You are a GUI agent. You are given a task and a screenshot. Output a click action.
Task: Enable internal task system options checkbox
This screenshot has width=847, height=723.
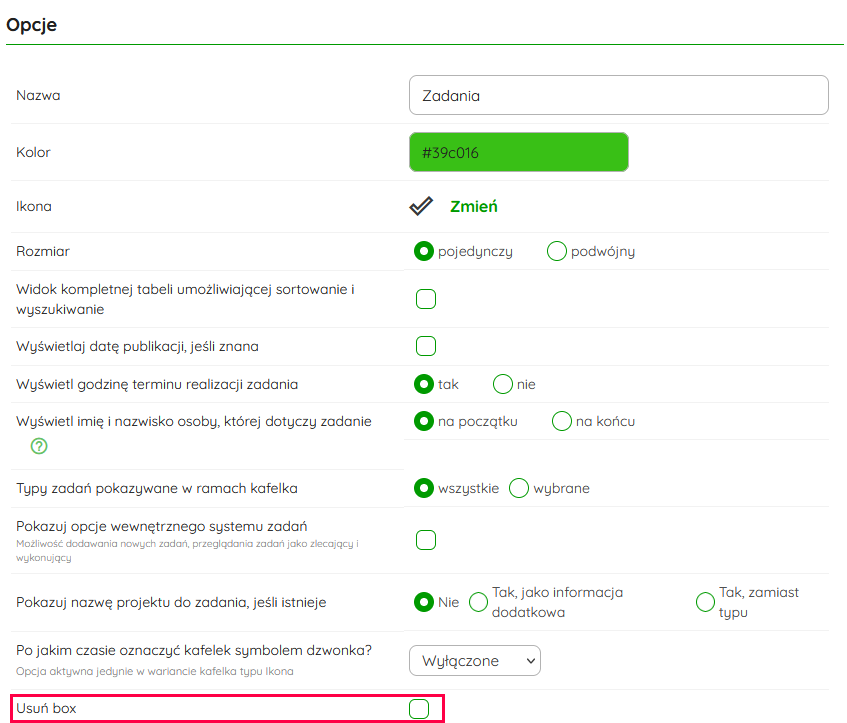426,540
